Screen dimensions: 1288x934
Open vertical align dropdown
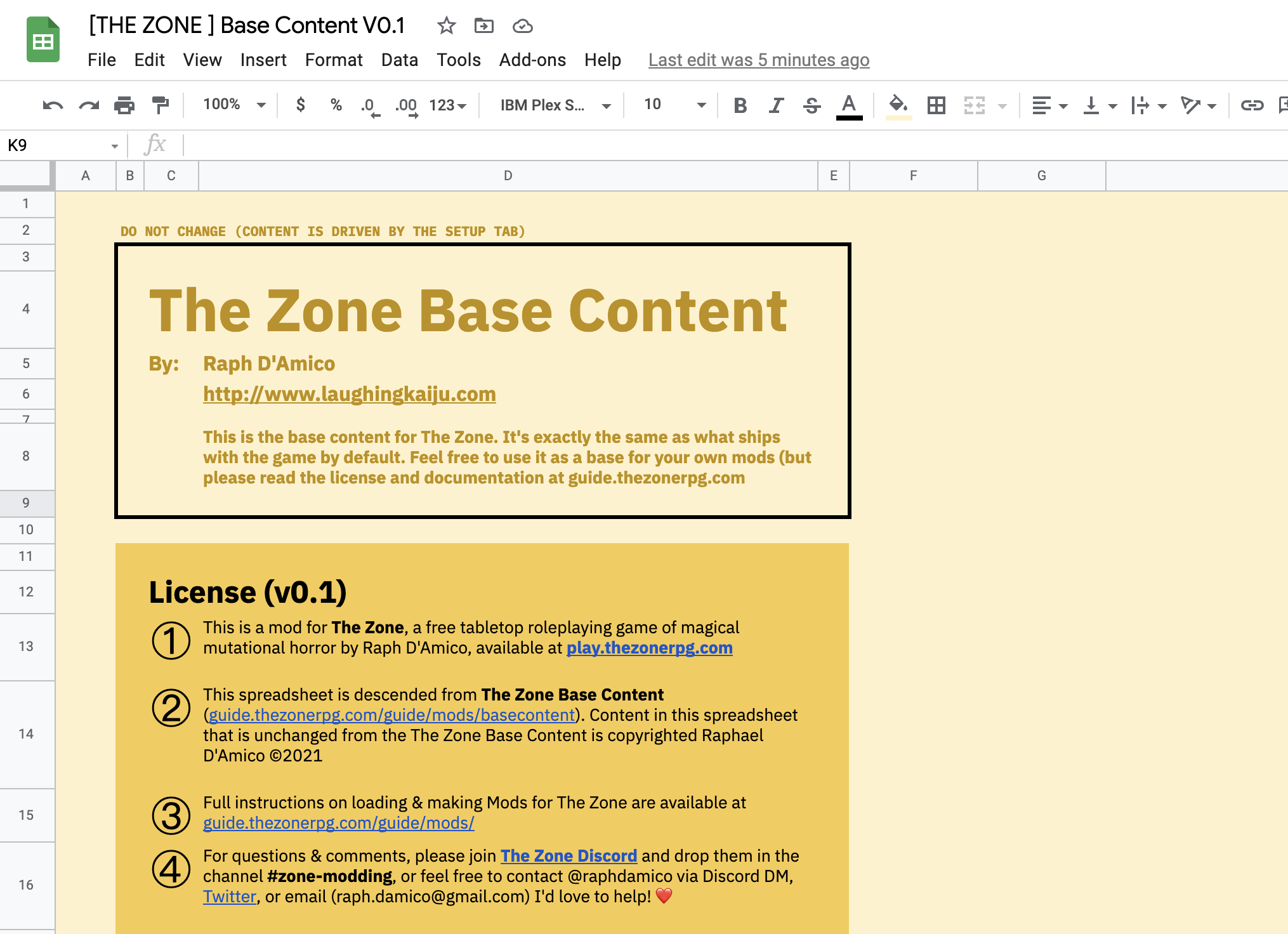(1099, 105)
